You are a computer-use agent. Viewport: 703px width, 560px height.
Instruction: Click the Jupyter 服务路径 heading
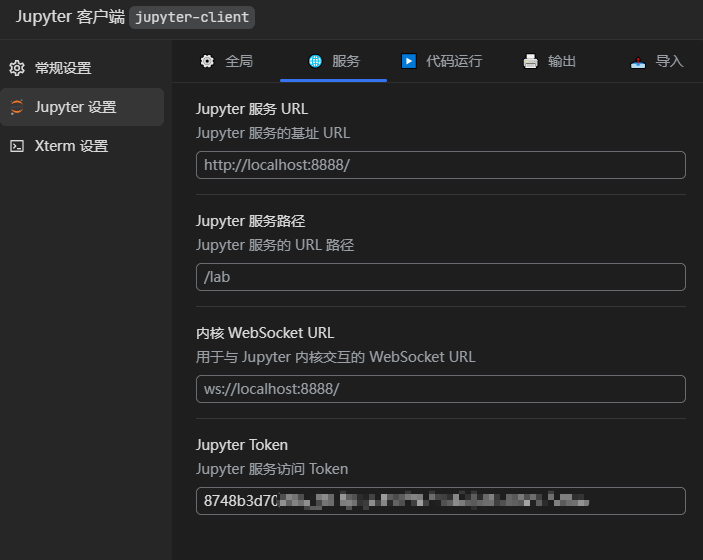tap(250, 221)
